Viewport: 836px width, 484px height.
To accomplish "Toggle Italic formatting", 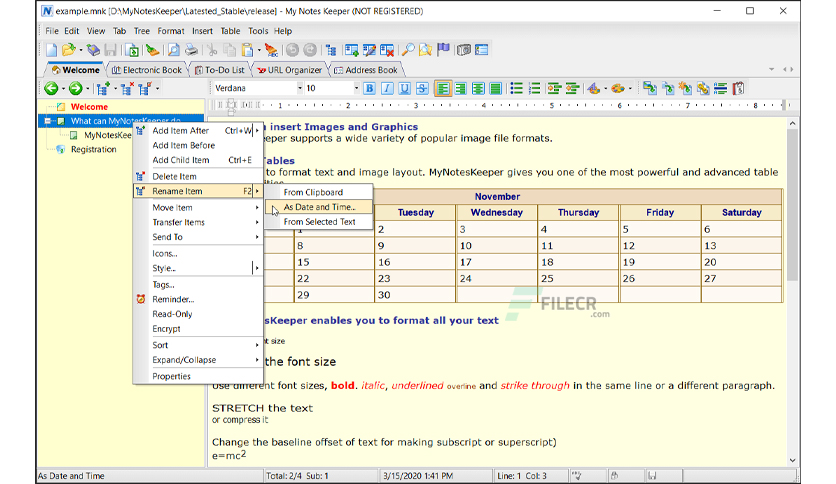I will tap(387, 88).
